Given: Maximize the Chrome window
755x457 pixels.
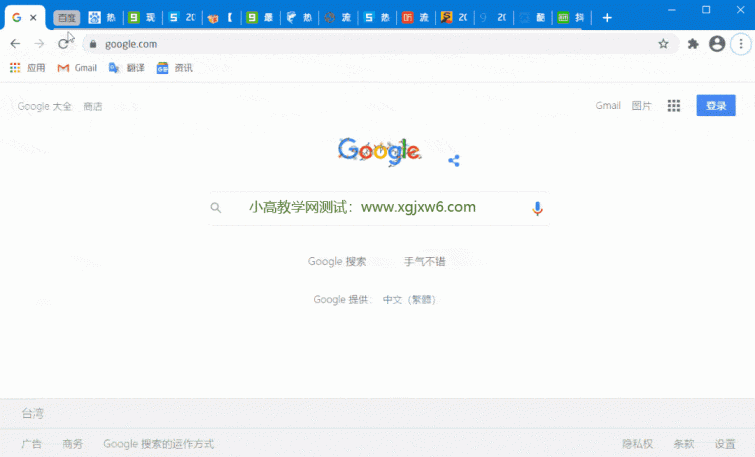Looking at the screenshot, I should pos(706,10).
